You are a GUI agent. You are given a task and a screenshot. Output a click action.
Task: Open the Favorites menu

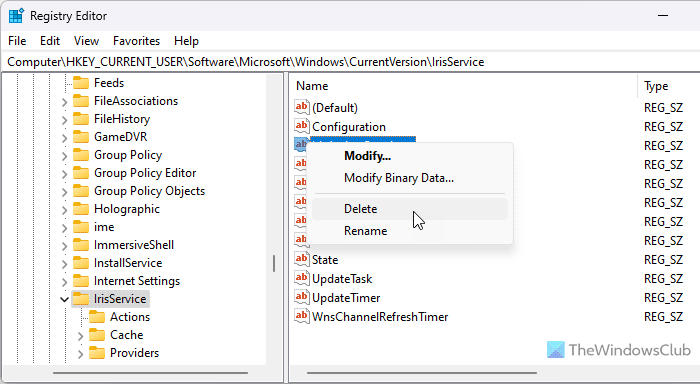click(136, 41)
